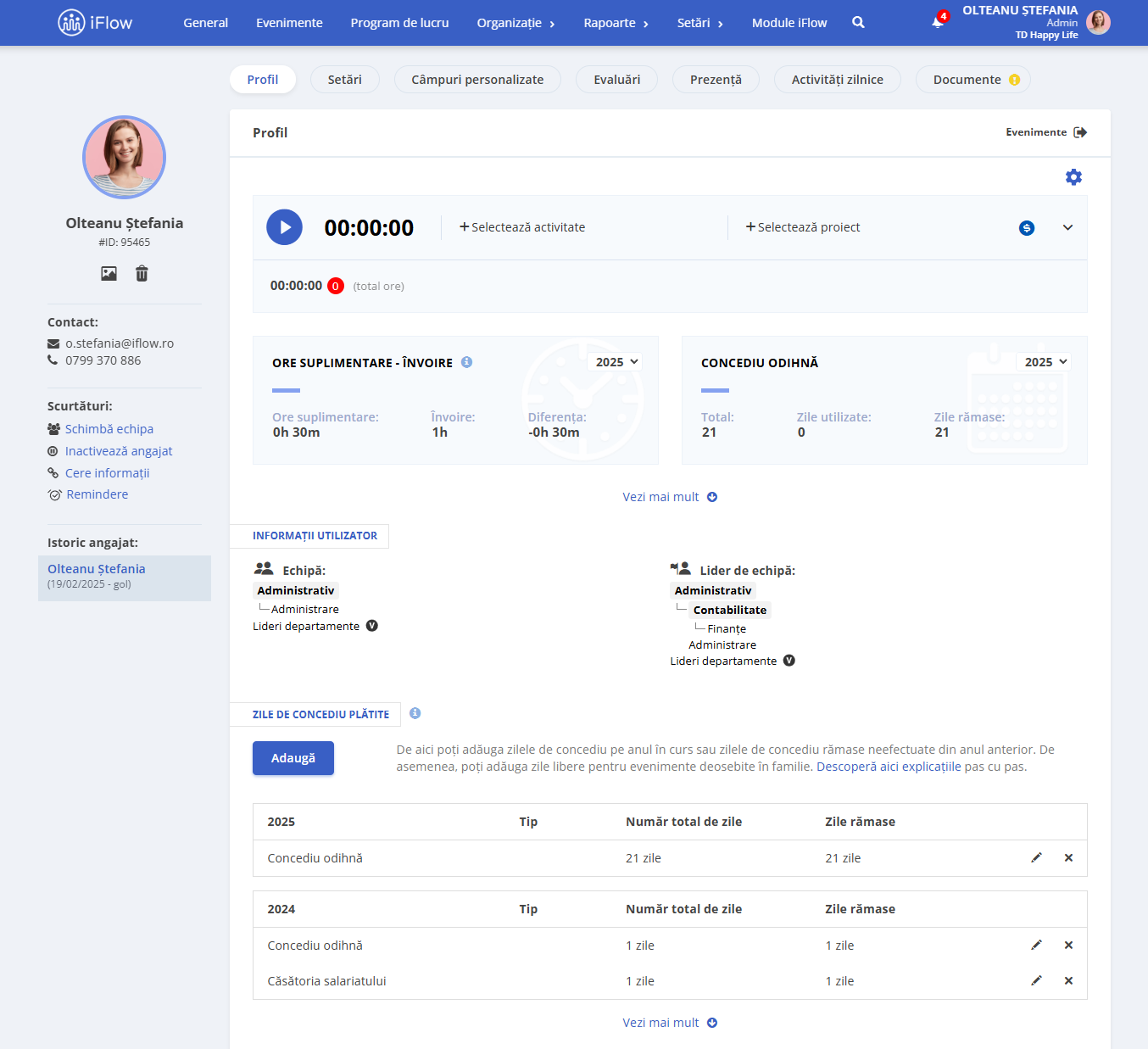Open year dropdown in Concediu odihnă card
The image size is (1148, 1049).
tap(1045, 362)
